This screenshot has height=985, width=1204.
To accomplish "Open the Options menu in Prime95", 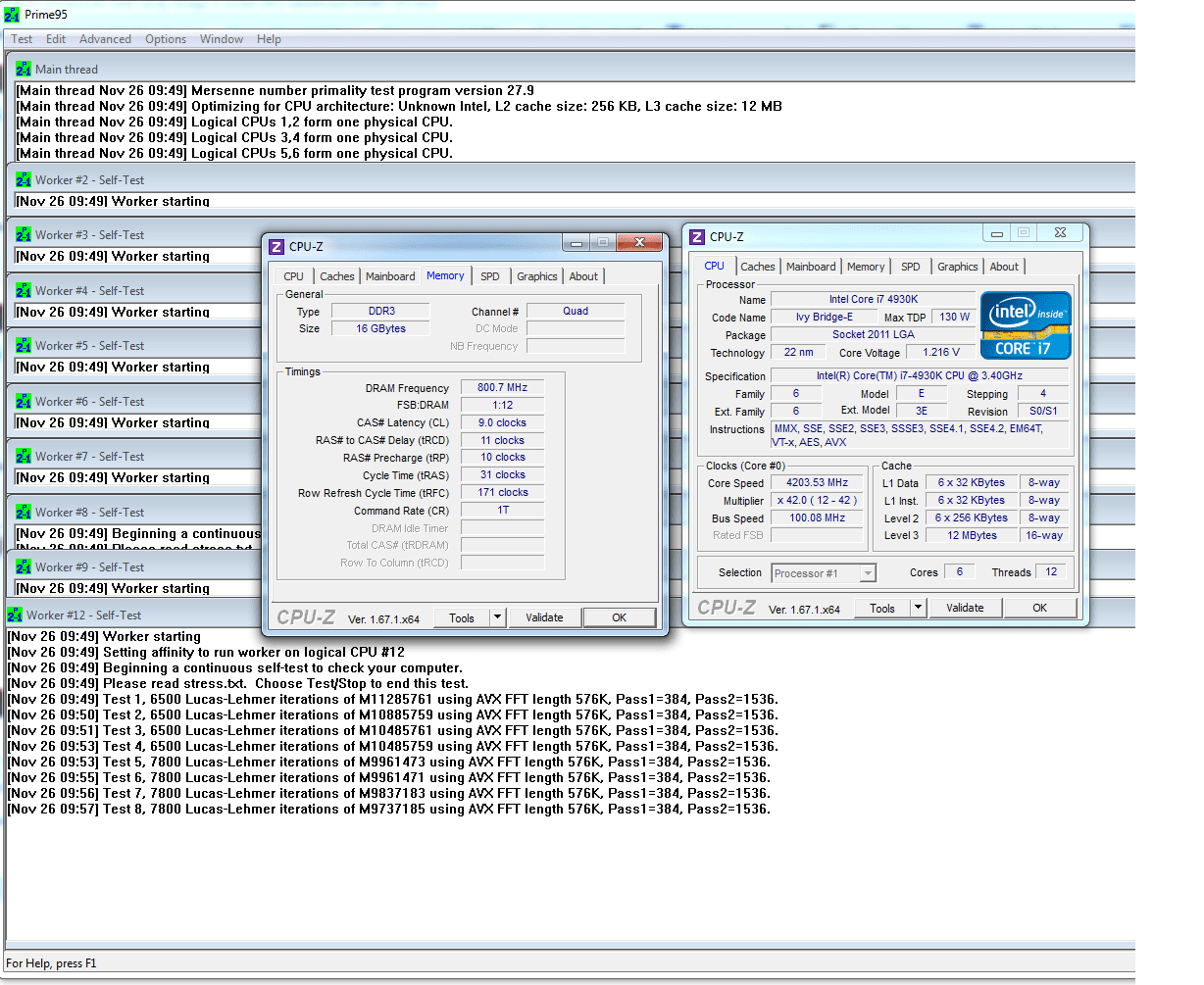I will click(165, 39).
